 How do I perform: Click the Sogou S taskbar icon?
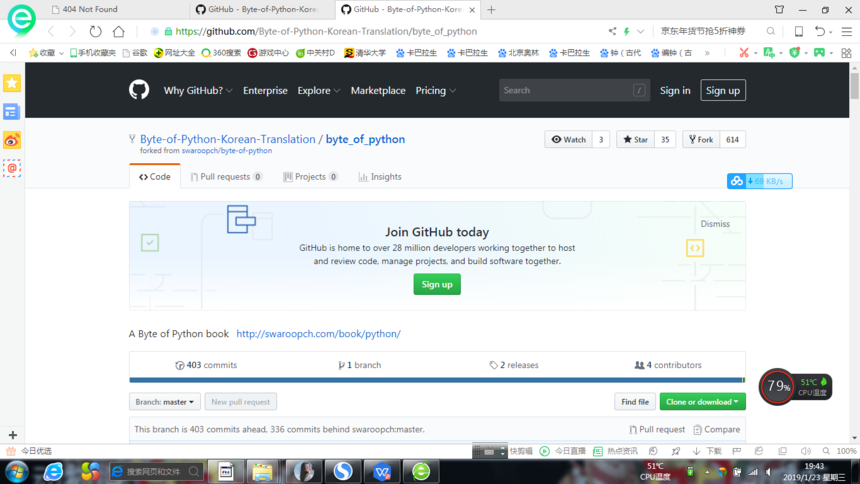tap(343, 471)
